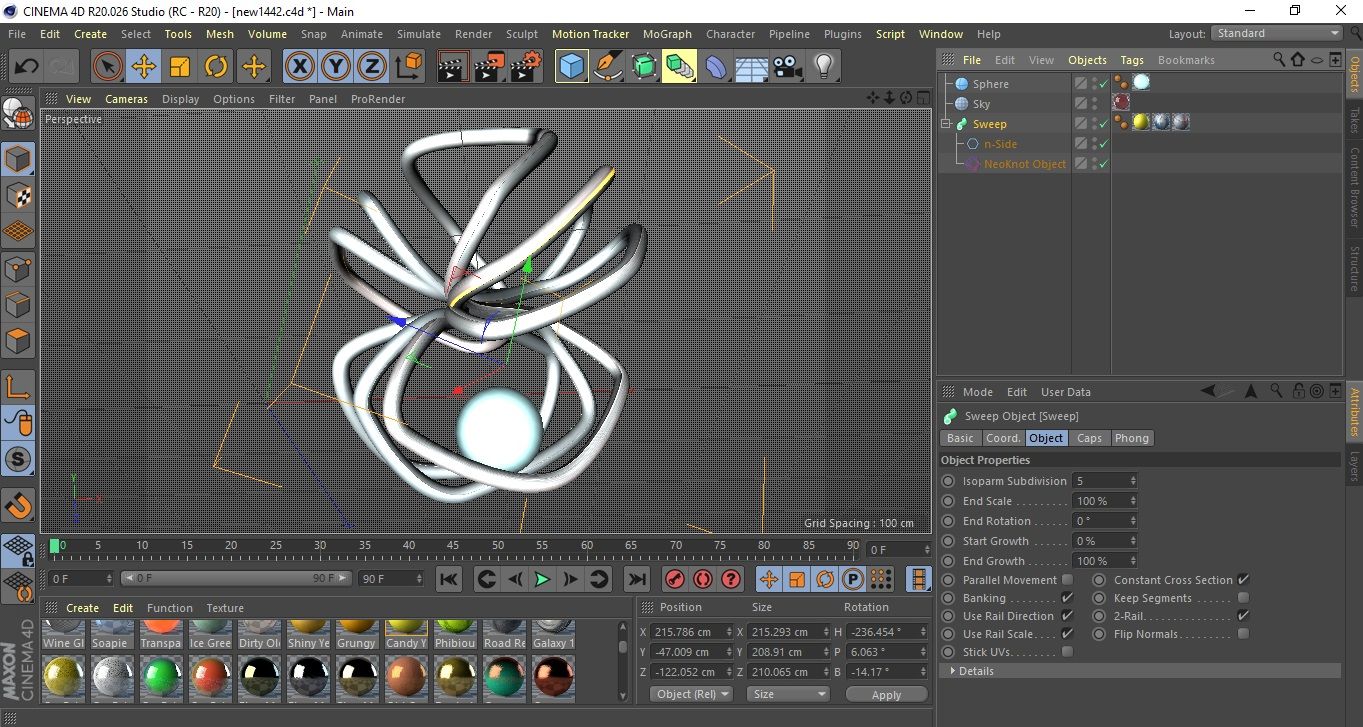Toggle the Banking checkbox
This screenshot has height=727, width=1363.
(1067, 598)
